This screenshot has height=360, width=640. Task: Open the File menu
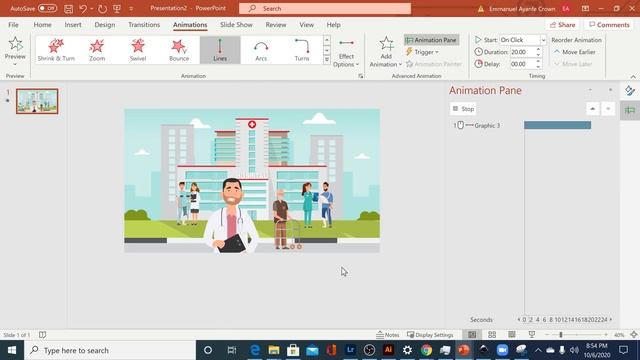click(x=13, y=24)
